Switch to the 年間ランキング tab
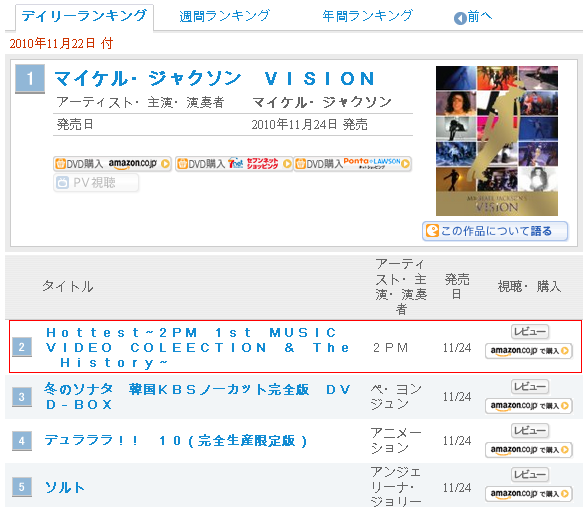The height and width of the screenshot is (507, 587). pos(367,16)
